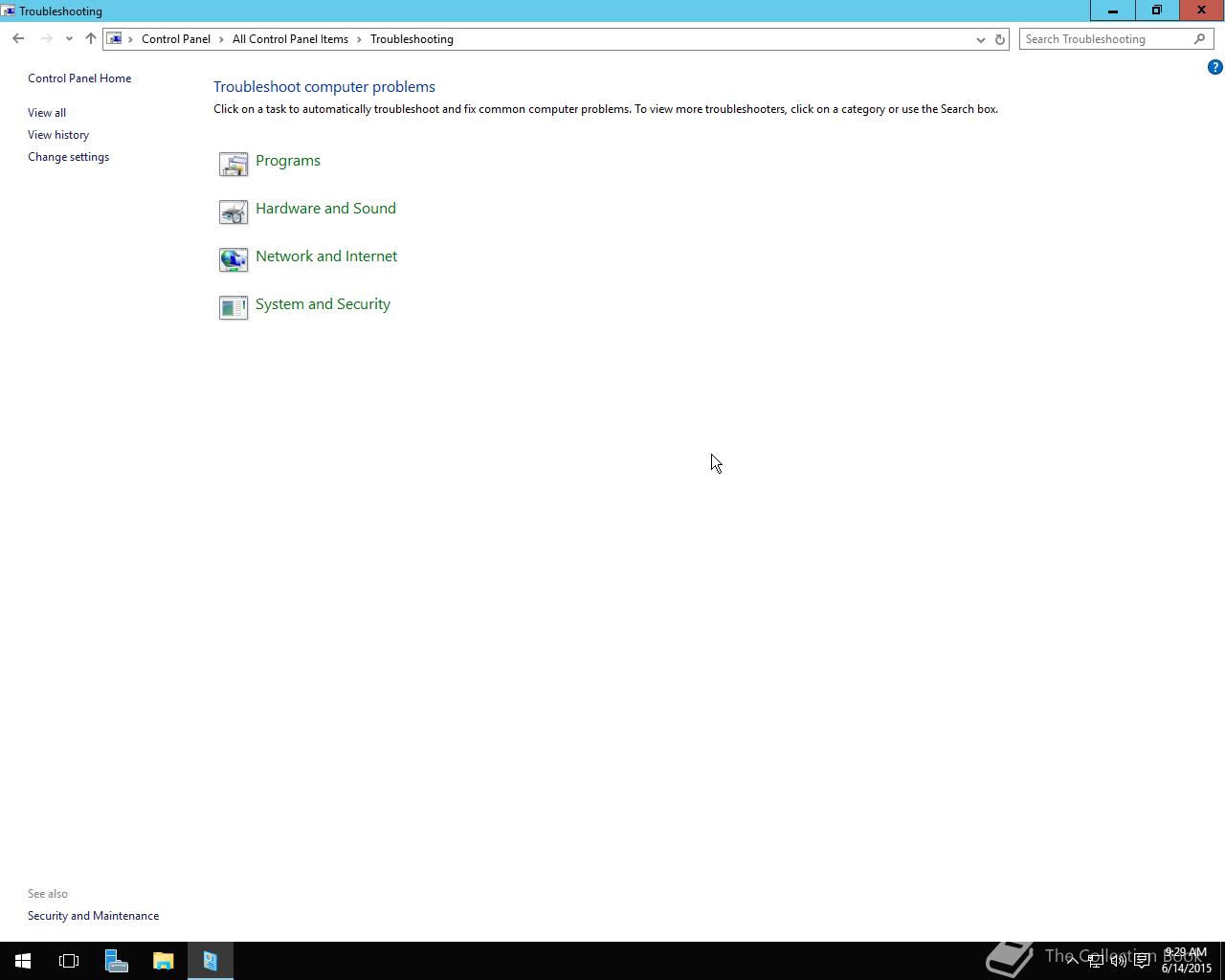This screenshot has width=1225, height=980.
Task: Click the search magnifier icon
Action: 1199,39
